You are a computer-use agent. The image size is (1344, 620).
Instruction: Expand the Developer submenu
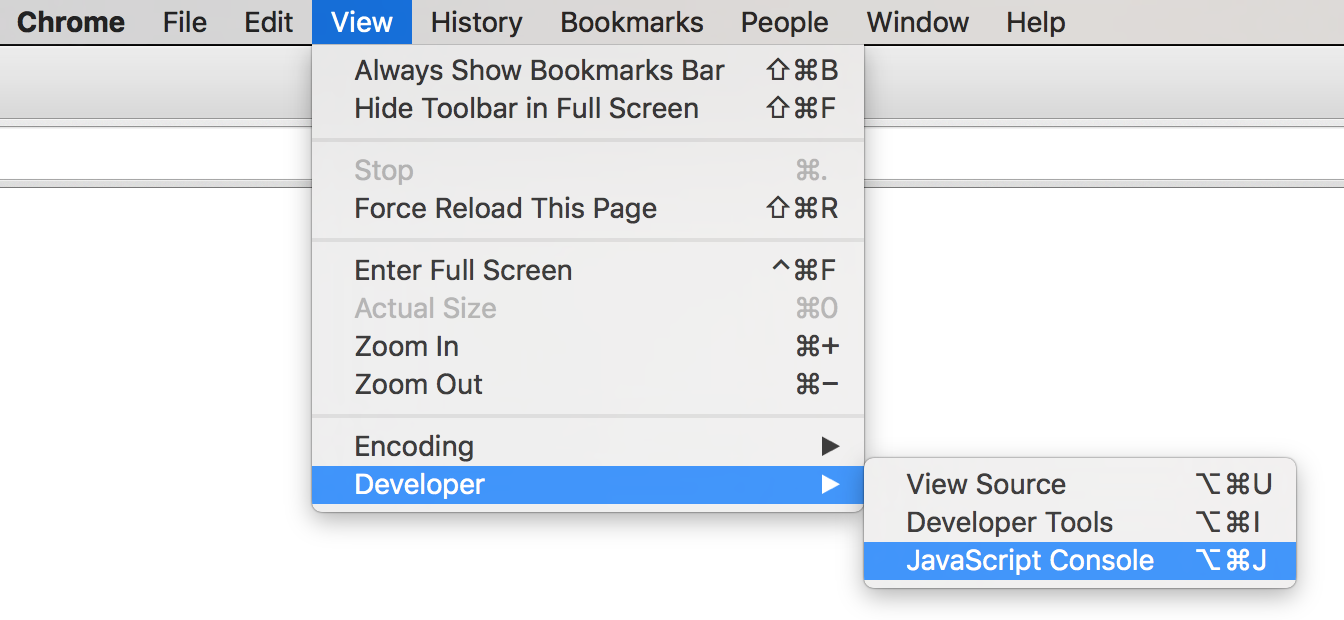588,485
